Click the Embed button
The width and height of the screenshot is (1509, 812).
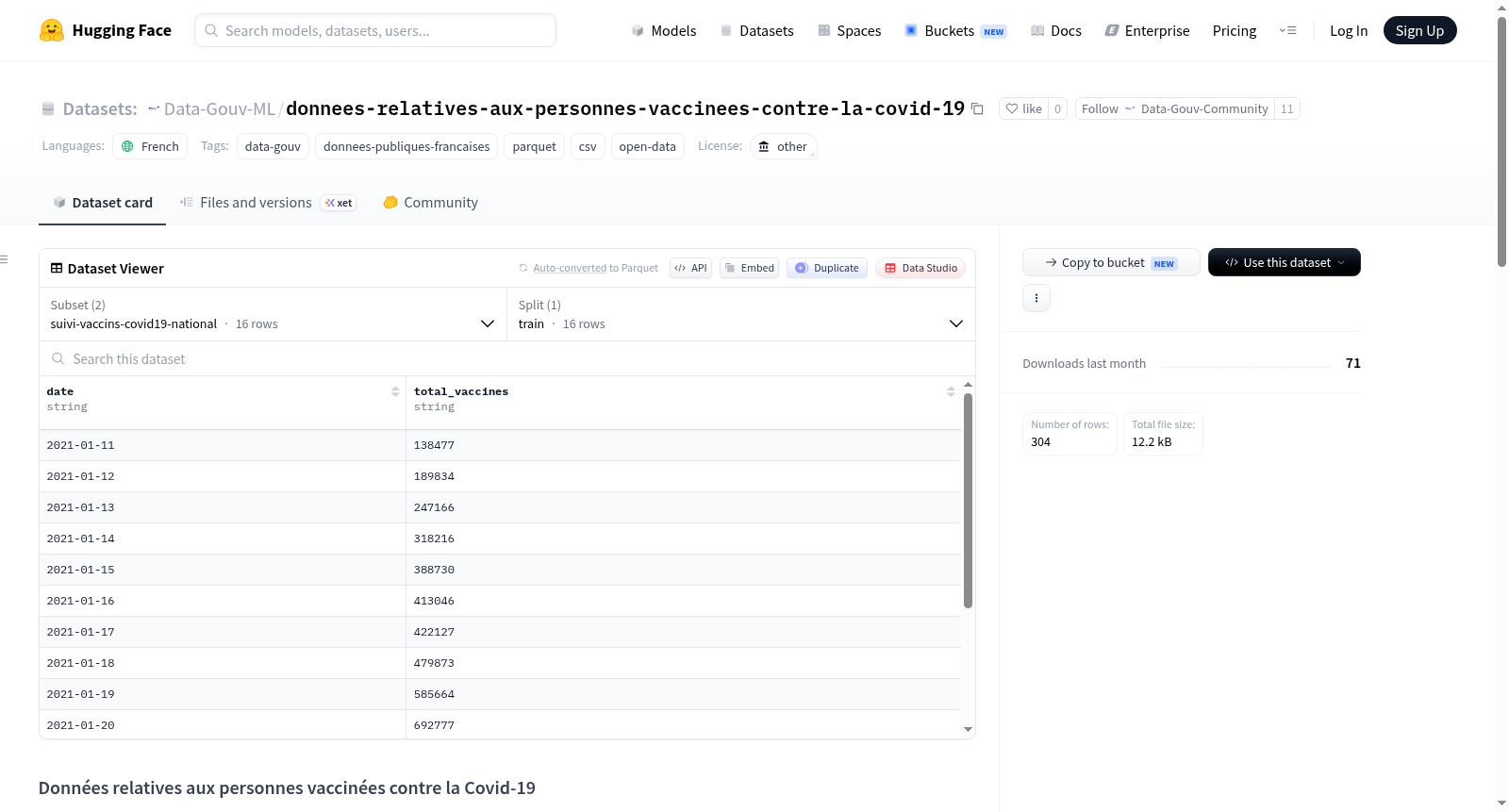coord(750,268)
